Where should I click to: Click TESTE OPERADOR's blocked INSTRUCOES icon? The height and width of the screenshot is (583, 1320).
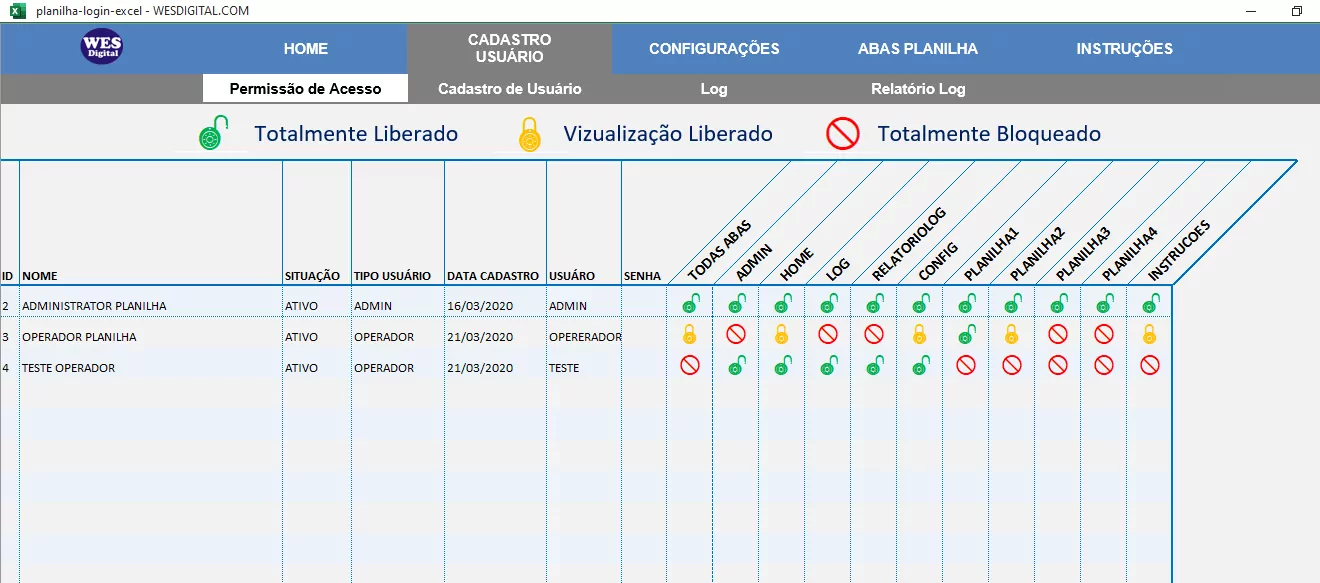point(1150,365)
